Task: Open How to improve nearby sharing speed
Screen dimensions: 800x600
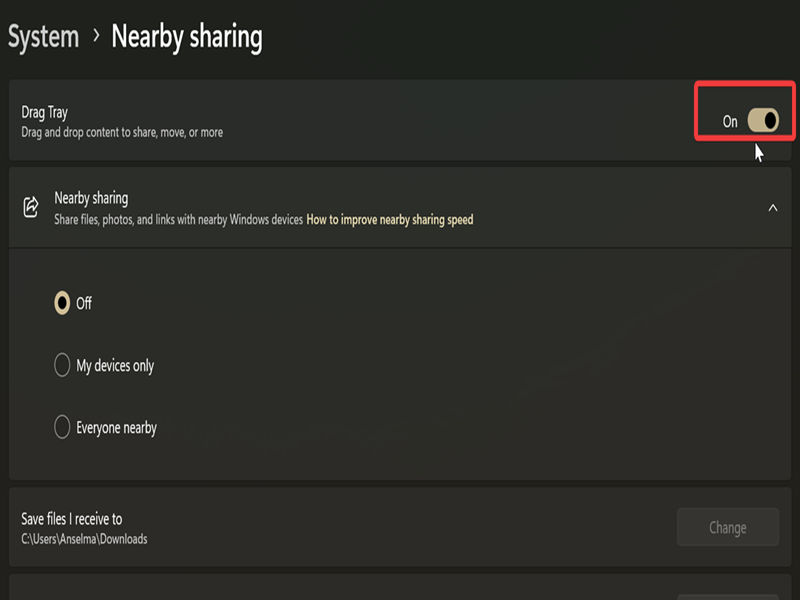Action: (x=389, y=219)
